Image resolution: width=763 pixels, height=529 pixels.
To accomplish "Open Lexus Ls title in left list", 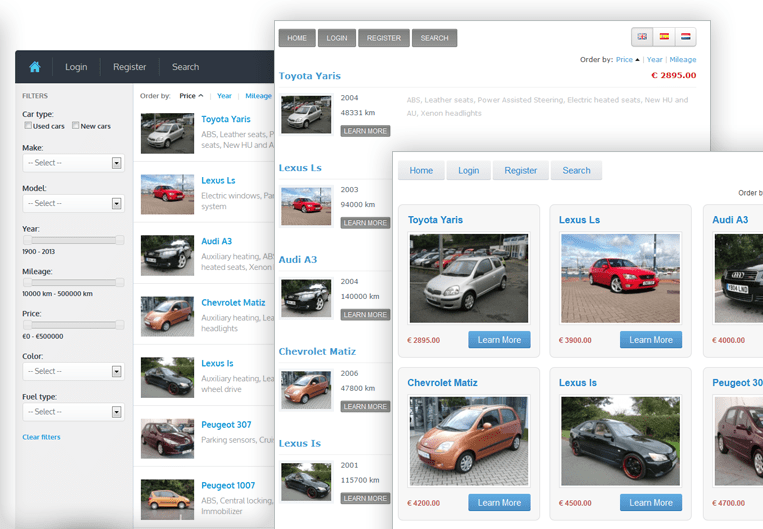I will click(218, 181).
